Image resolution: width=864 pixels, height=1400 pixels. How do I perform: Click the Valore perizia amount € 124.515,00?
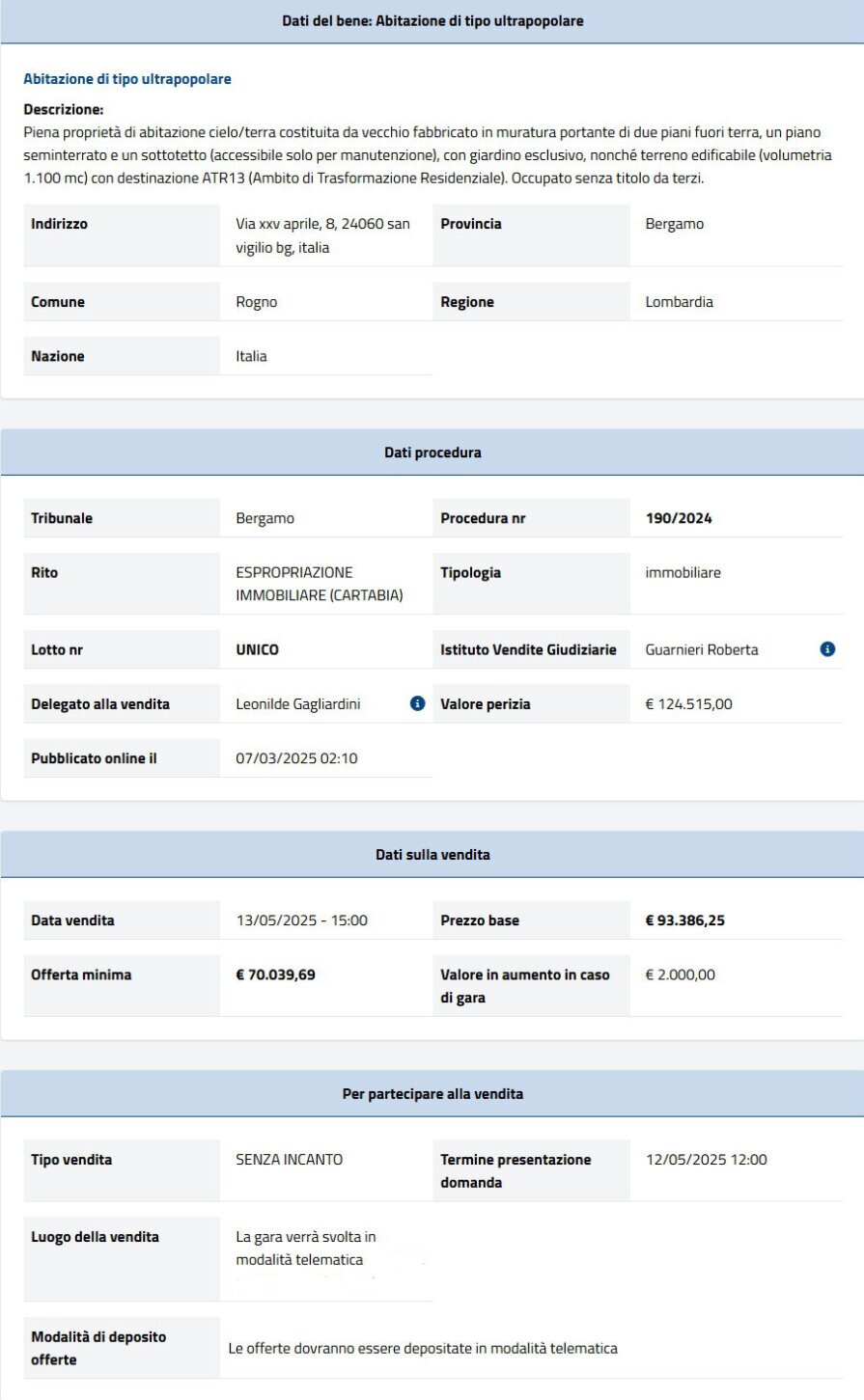pyautogui.click(x=688, y=704)
